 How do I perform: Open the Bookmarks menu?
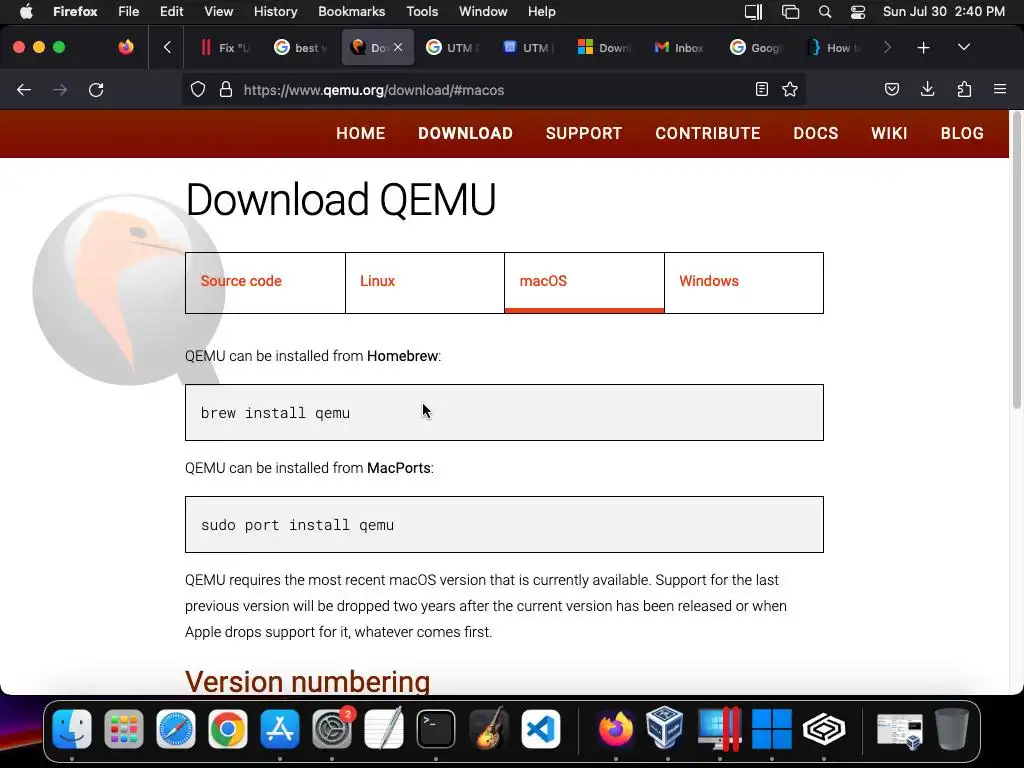tap(351, 12)
